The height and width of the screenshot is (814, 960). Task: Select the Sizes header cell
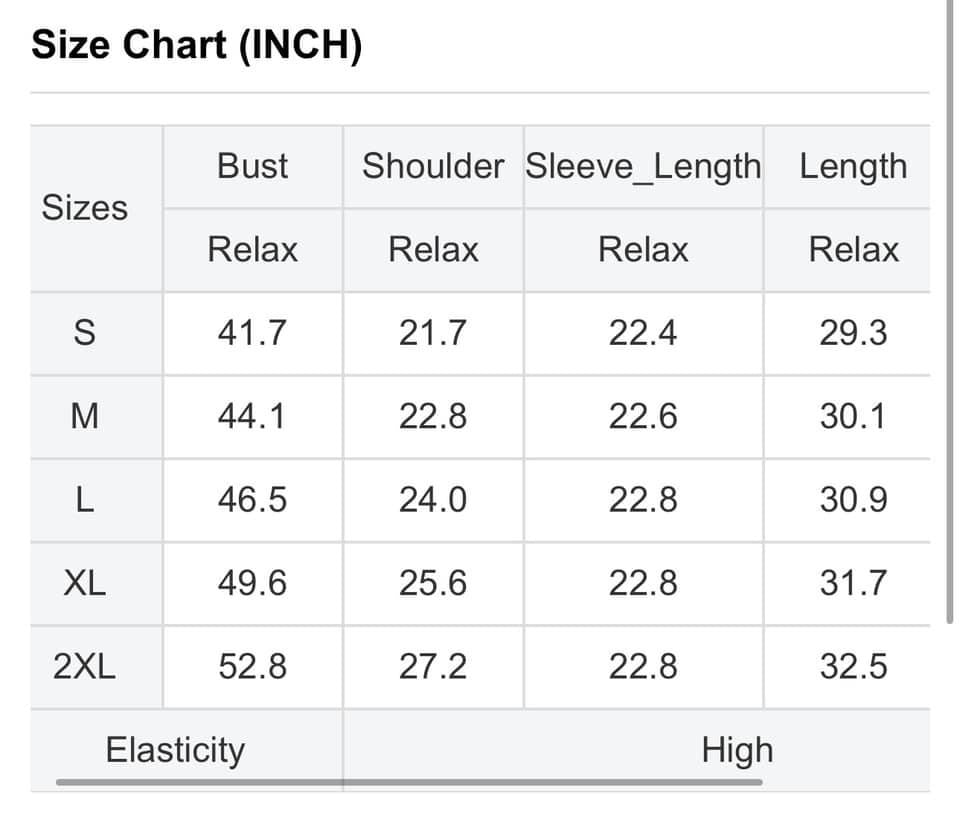coord(85,208)
